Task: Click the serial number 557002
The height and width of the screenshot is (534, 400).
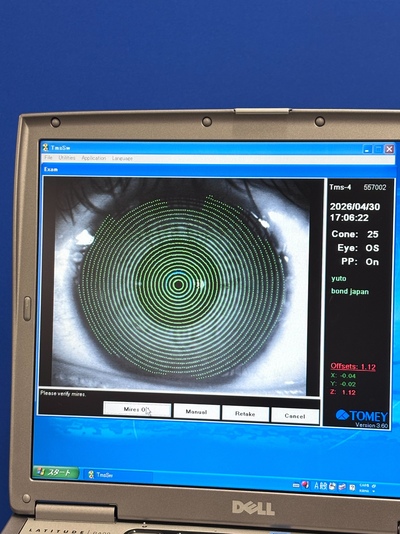Action: [375, 188]
